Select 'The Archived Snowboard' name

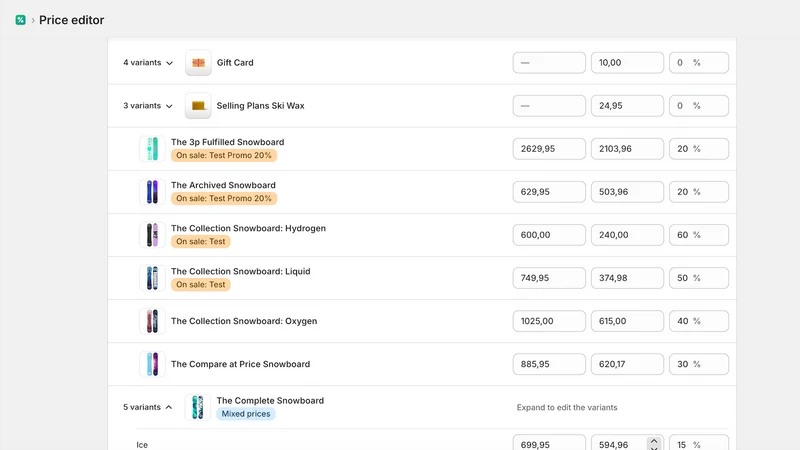(223, 185)
